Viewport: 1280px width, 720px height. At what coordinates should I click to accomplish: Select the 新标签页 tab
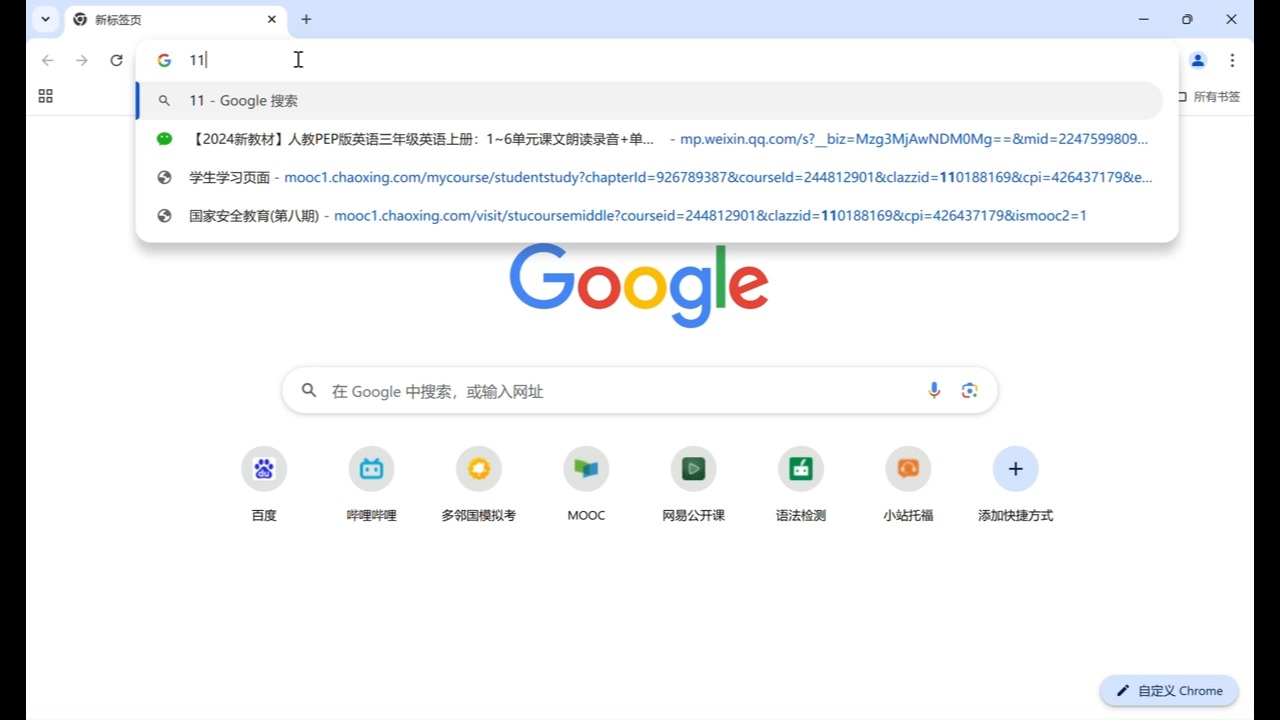[x=175, y=19]
